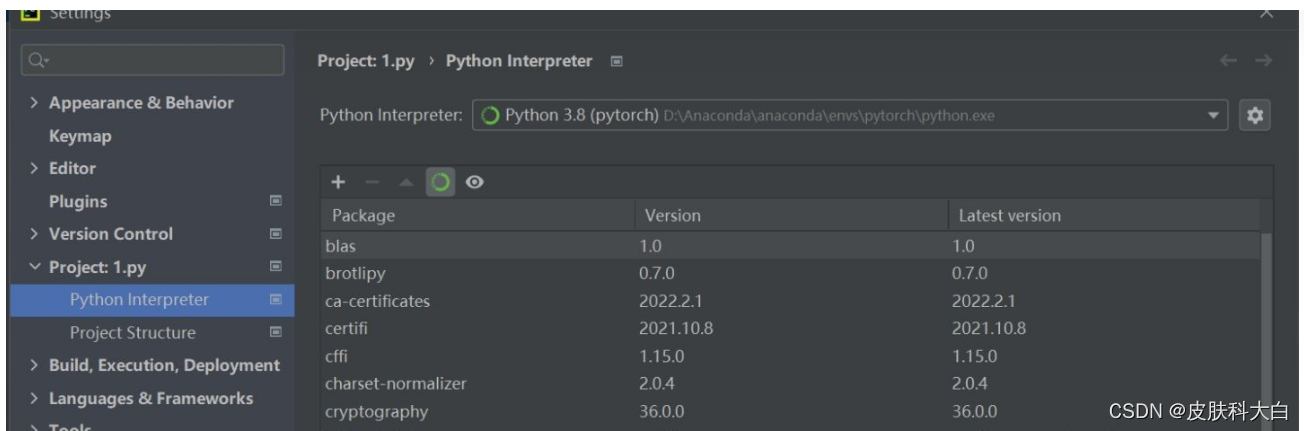Open interpreter settings gear icon

1254,116
